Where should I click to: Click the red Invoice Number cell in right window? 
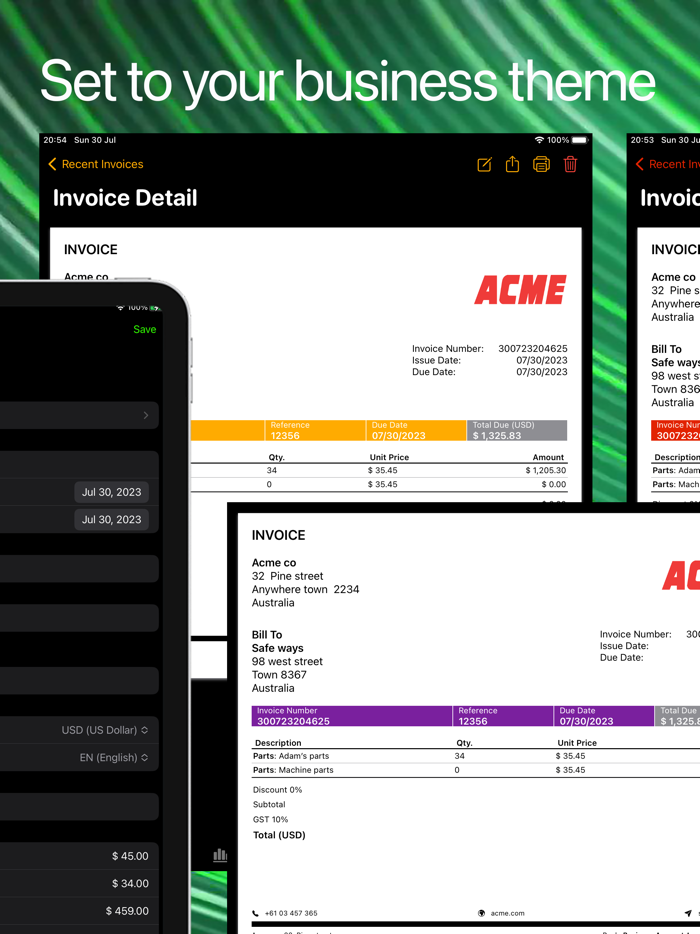[676, 431]
